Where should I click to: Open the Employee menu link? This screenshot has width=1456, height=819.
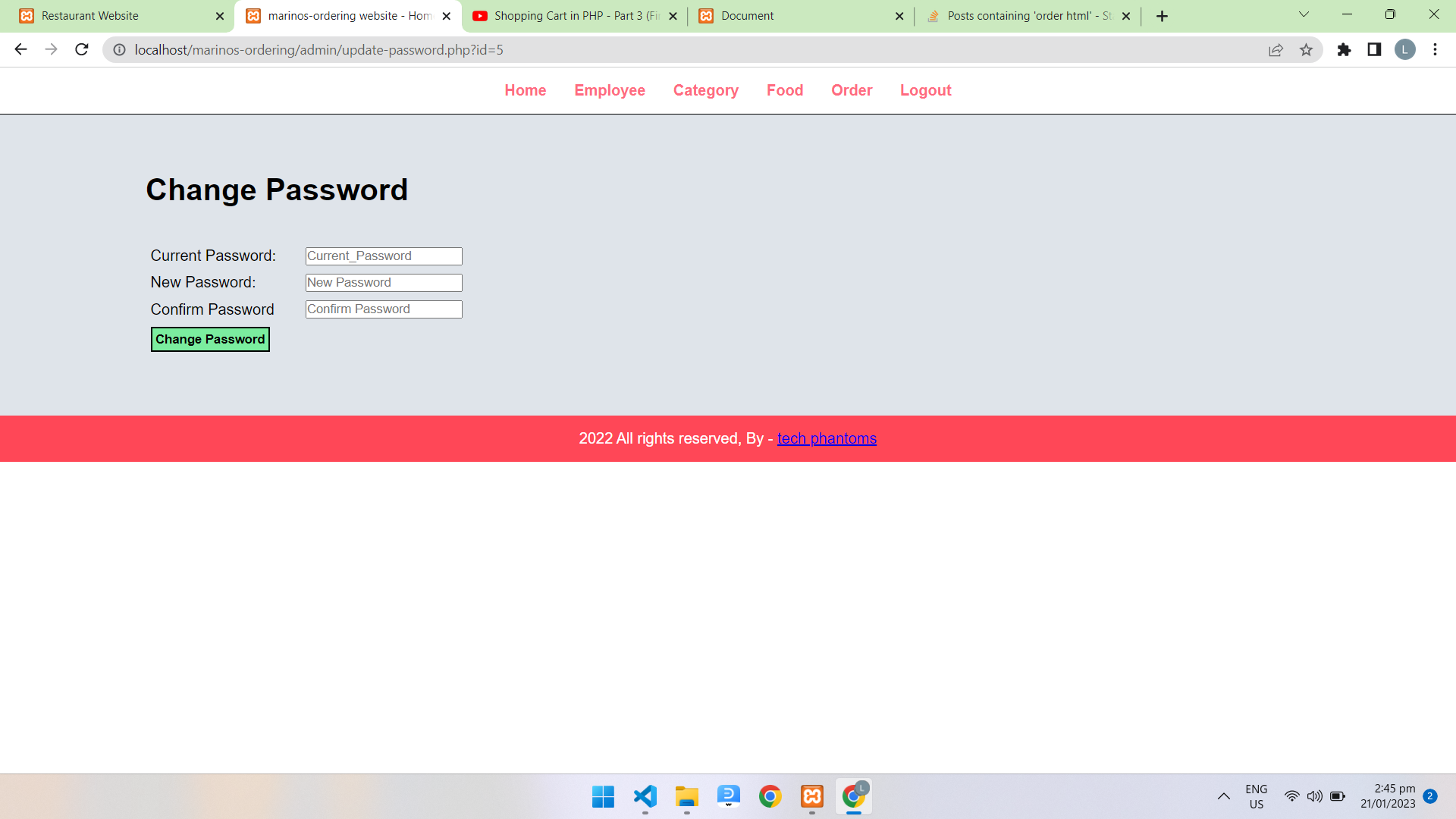click(609, 90)
